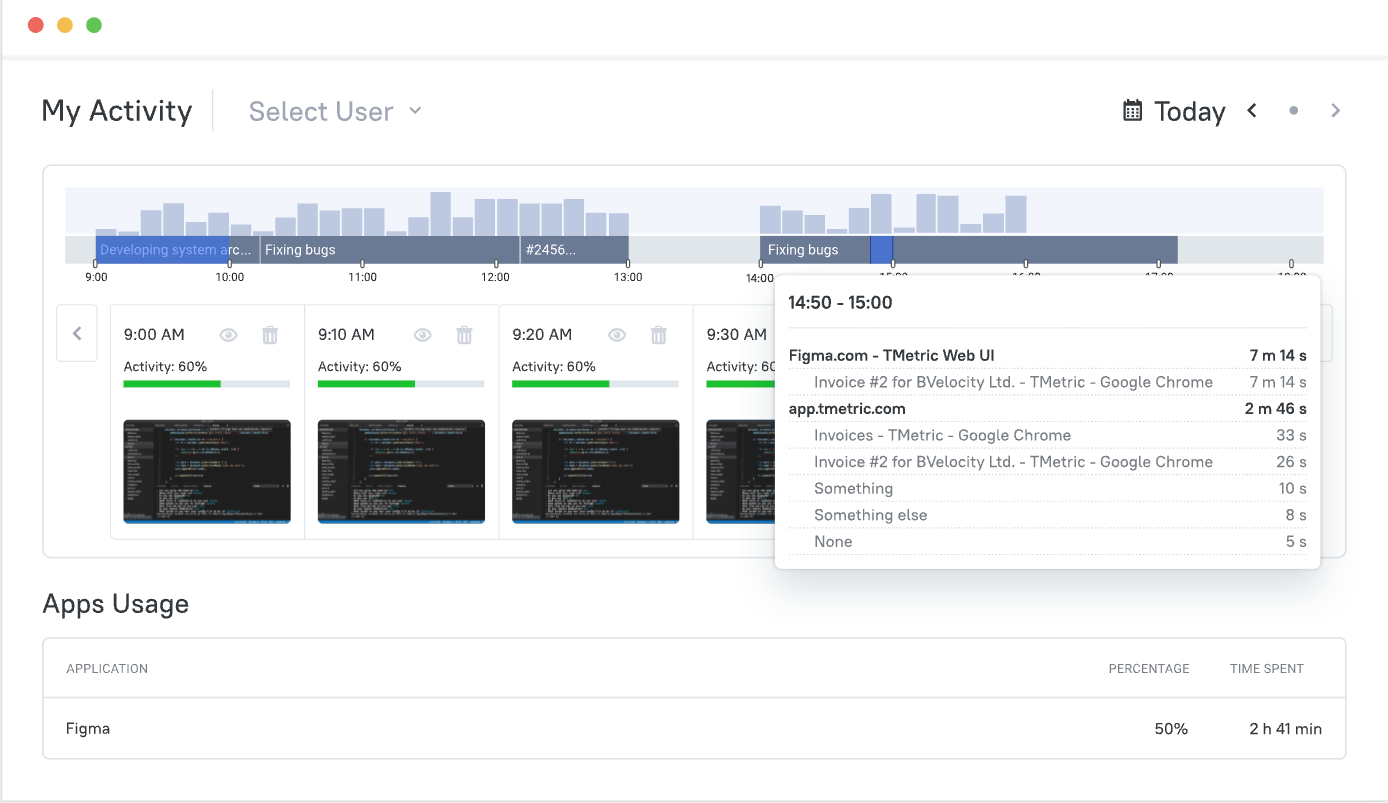1388x803 pixels.
Task: Click the green macOS maximize button
Action: tap(94, 25)
